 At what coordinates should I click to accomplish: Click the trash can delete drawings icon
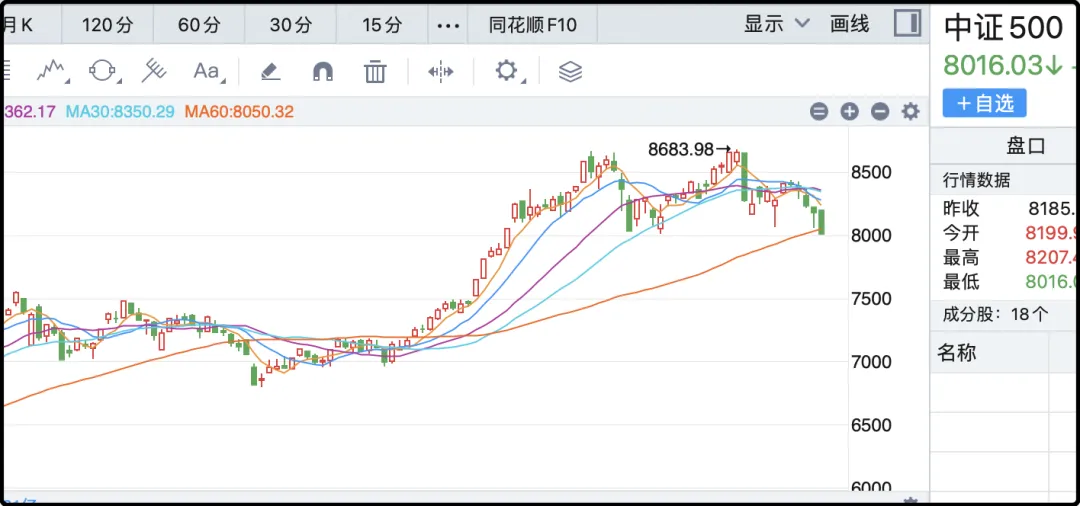(375, 71)
